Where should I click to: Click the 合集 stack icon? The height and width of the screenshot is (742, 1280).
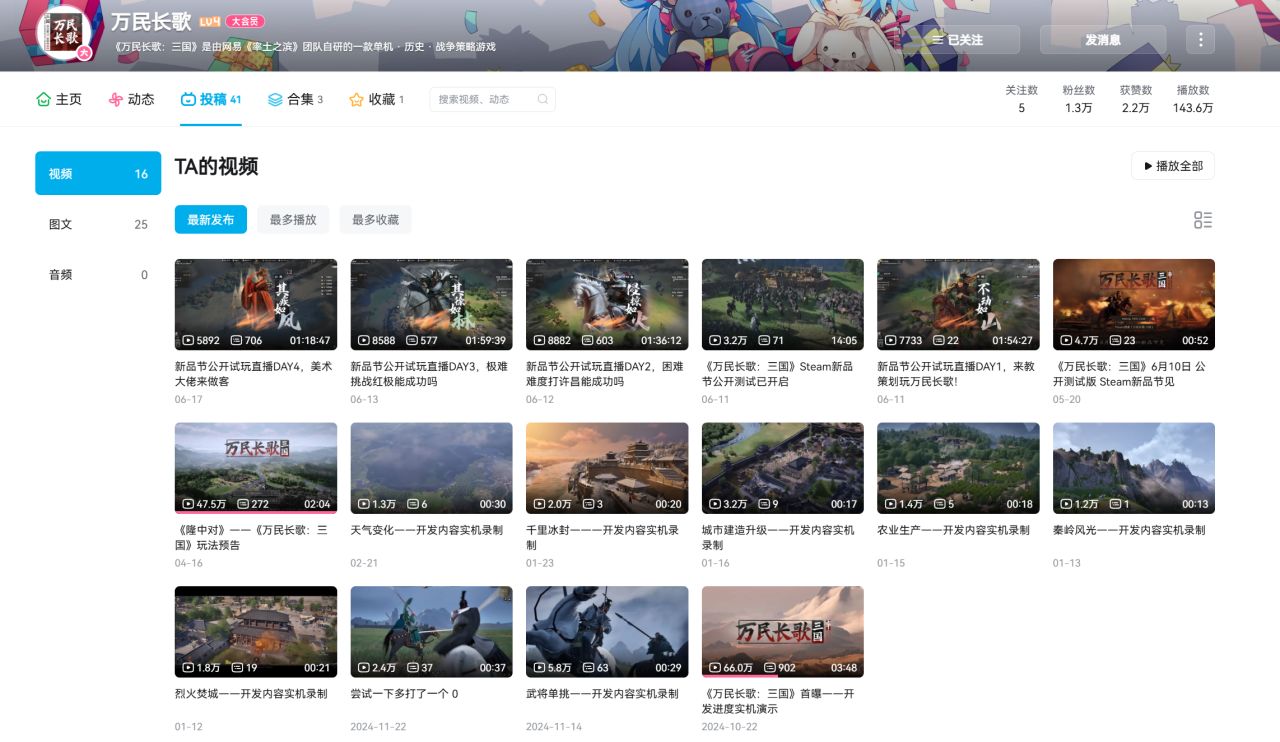275,99
